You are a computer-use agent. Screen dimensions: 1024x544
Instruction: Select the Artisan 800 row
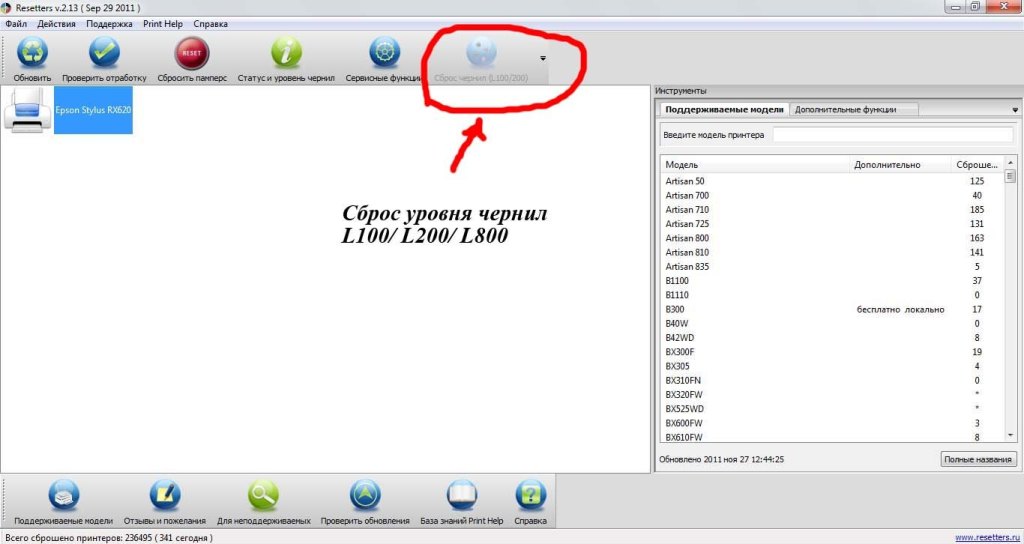pyautogui.click(x=832, y=238)
